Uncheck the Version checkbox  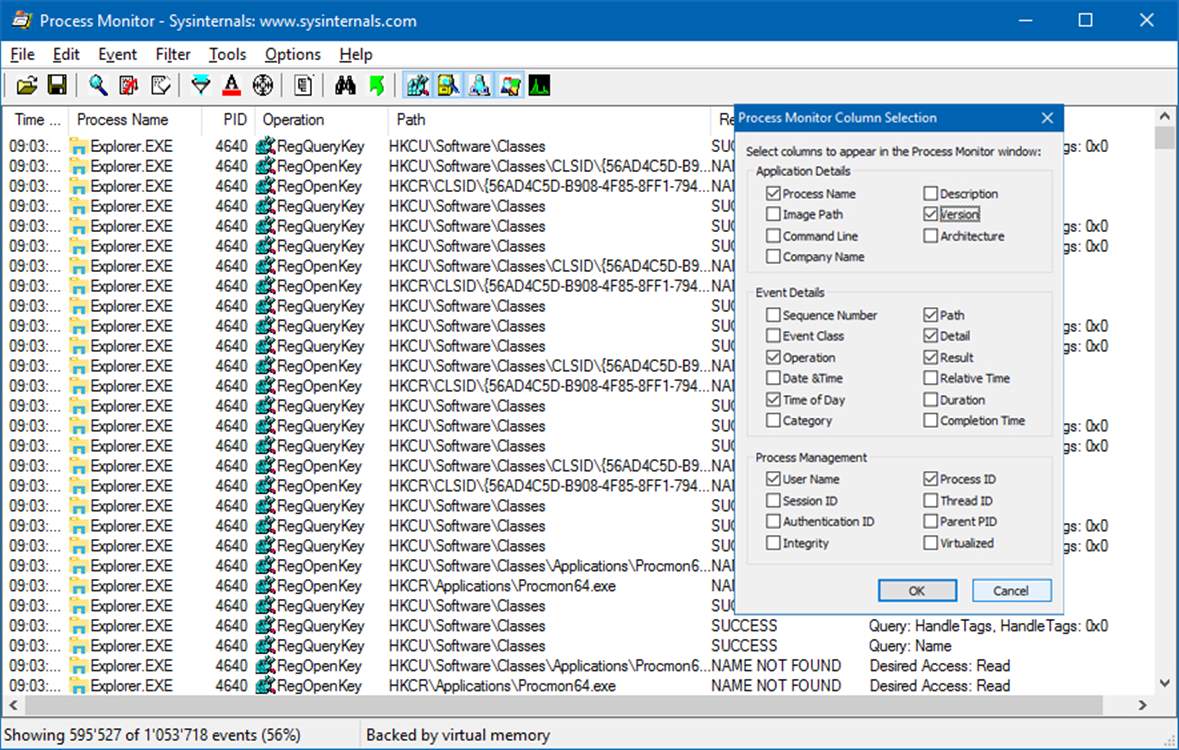(931, 214)
